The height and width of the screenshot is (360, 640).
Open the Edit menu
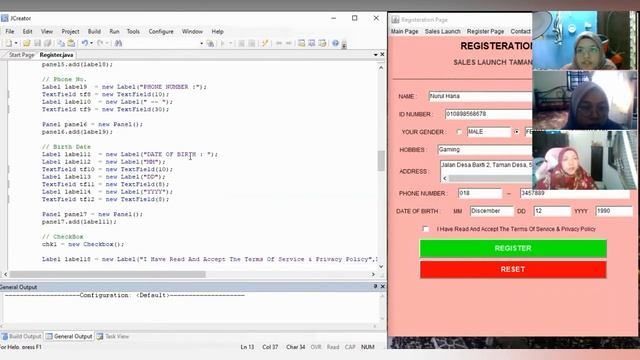point(27,31)
